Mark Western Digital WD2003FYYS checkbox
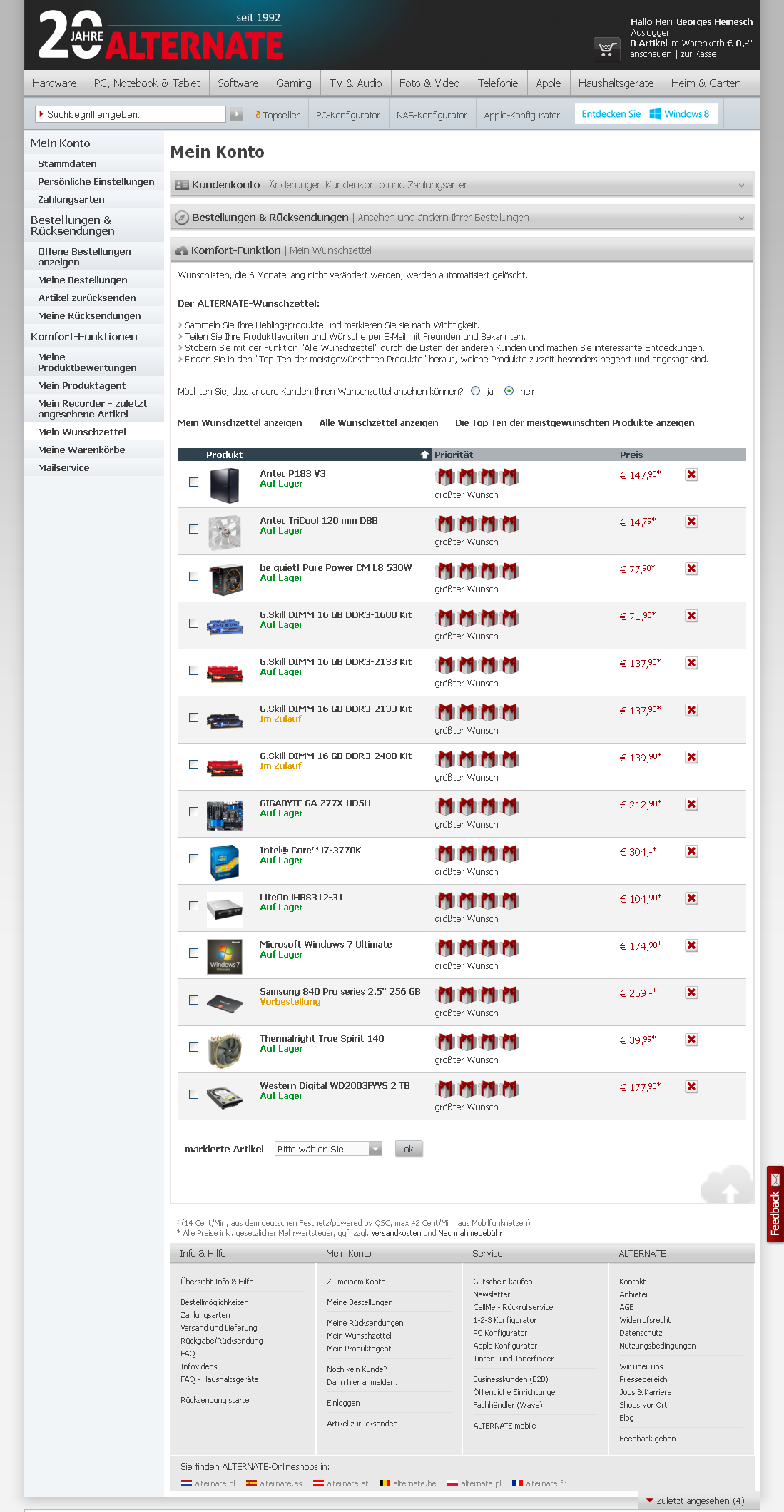The height and width of the screenshot is (1512, 784). coord(193,1095)
